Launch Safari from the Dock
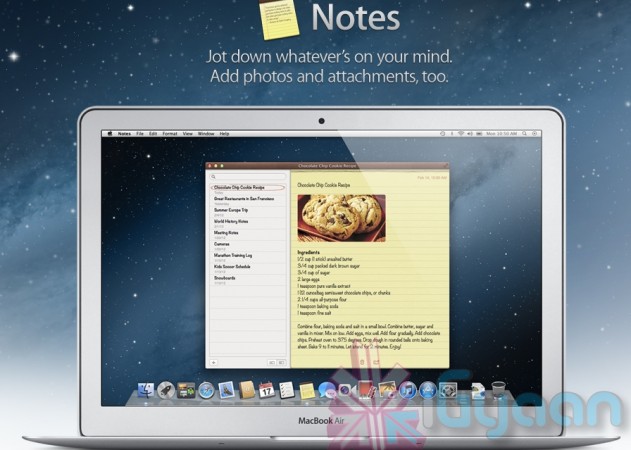631x450 pixels. (205, 389)
